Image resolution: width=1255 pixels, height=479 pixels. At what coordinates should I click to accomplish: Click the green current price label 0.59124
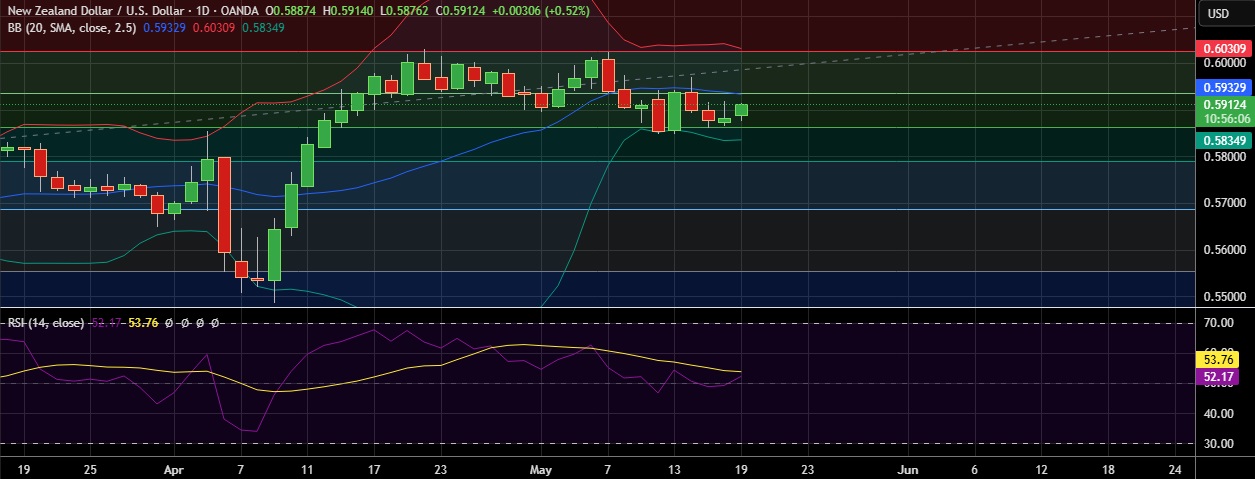pyautogui.click(x=1225, y=104)
